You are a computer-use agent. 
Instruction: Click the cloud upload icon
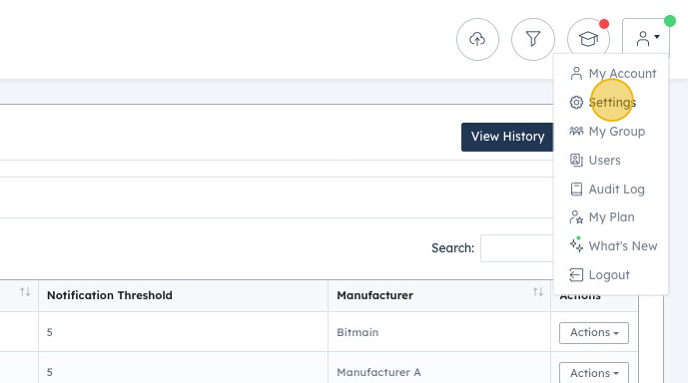477,39
